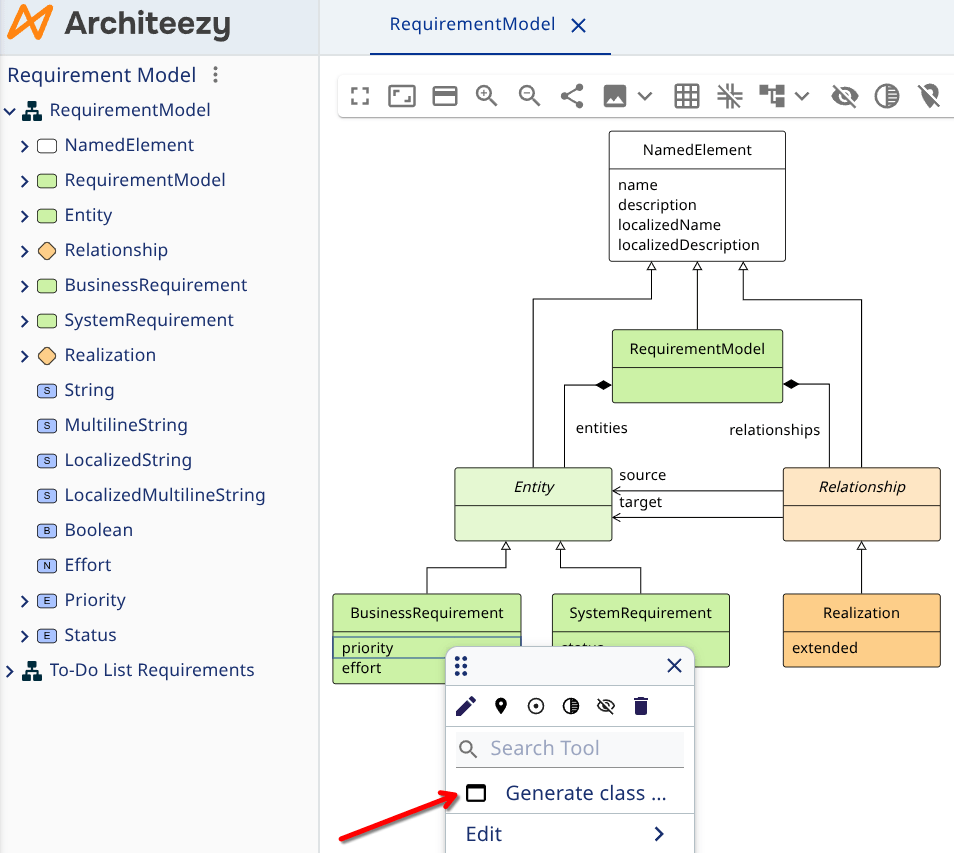954x853 pixels.
Task: Click the fullscreen toggle icon in diagram toolbar
Action: click(x=360, y=96)
